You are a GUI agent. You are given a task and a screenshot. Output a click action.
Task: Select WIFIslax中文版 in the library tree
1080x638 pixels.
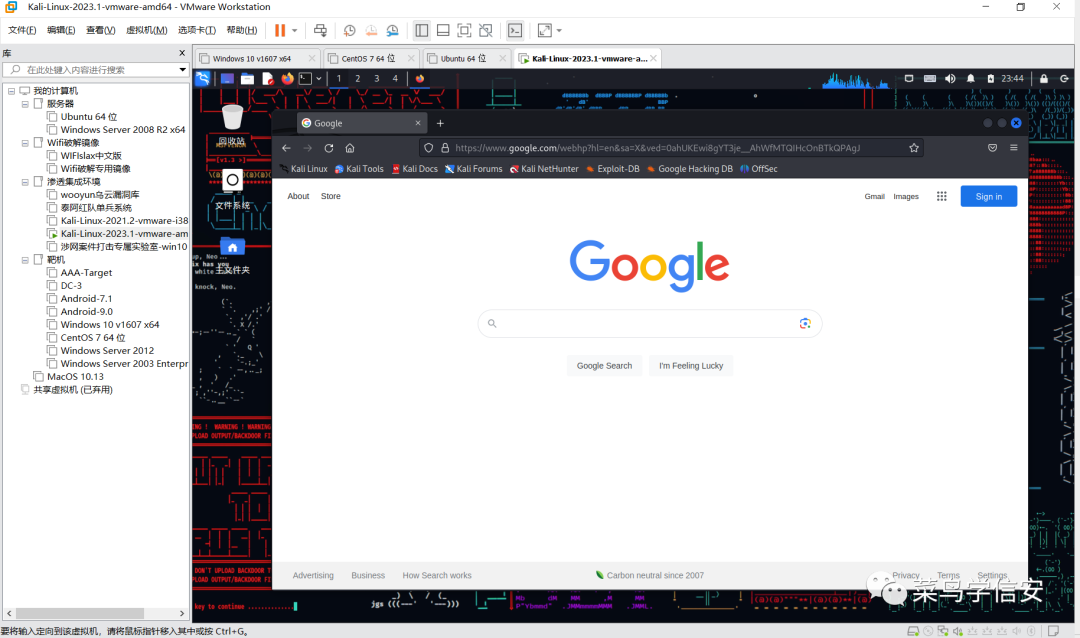(x=91, y=156)
